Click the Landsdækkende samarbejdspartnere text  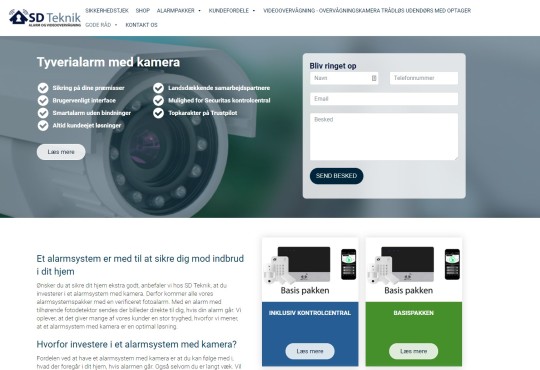[219, 88]
